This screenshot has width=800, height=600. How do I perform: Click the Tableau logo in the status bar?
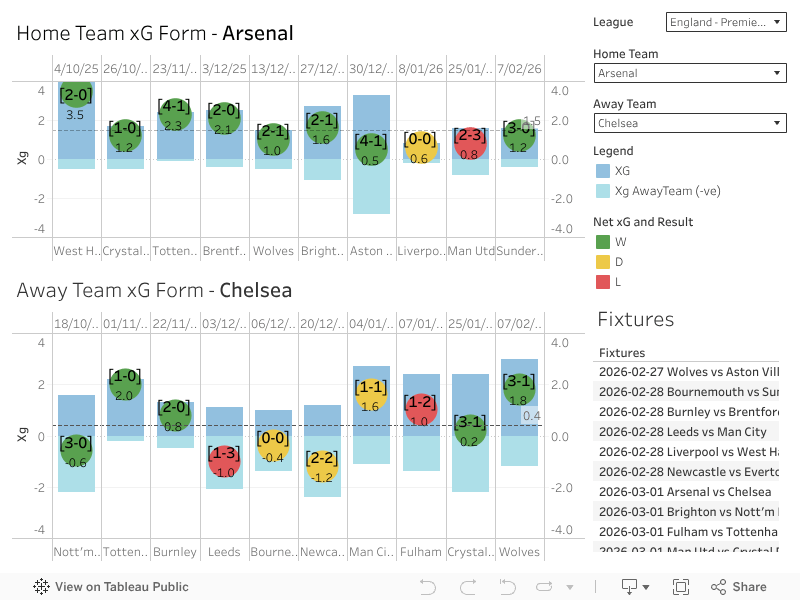39,587
